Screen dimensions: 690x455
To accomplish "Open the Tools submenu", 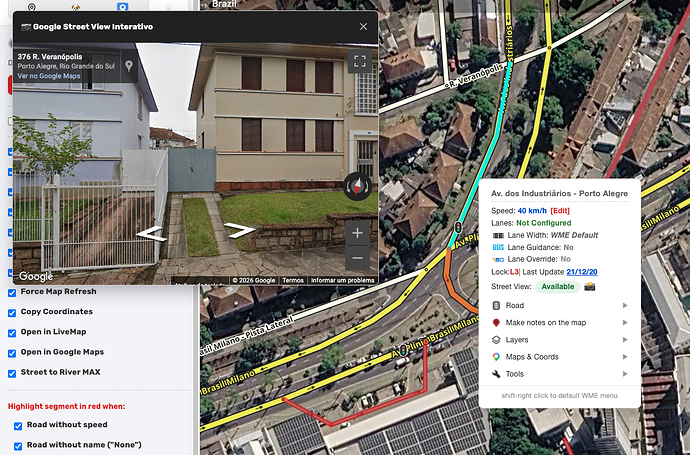I will [x=559, y=374].
